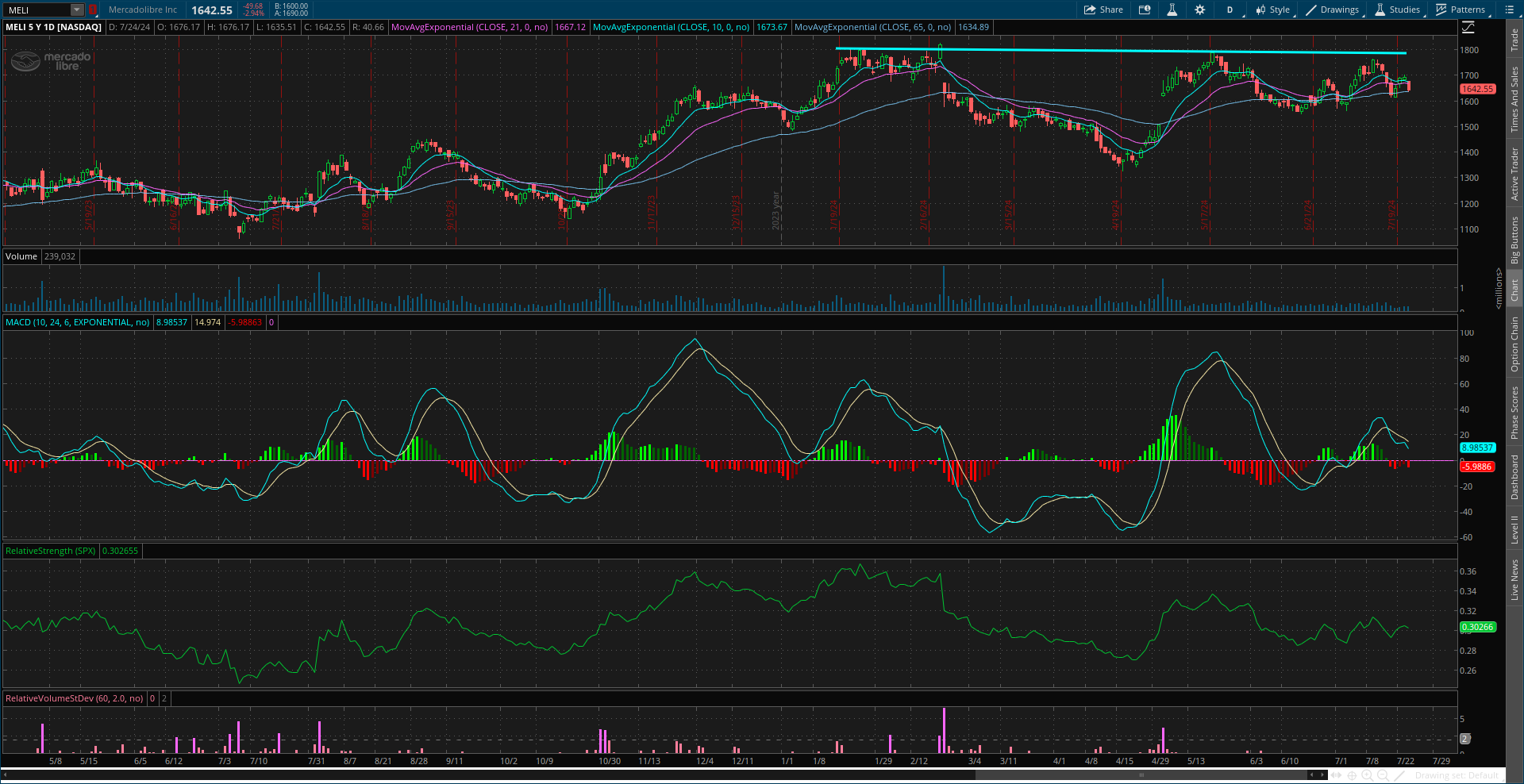Screen dimensions: 1524x784
Task: Click the horizontal time scrollbar handle
Action: pyautogui.click(x=1141, y=774)
